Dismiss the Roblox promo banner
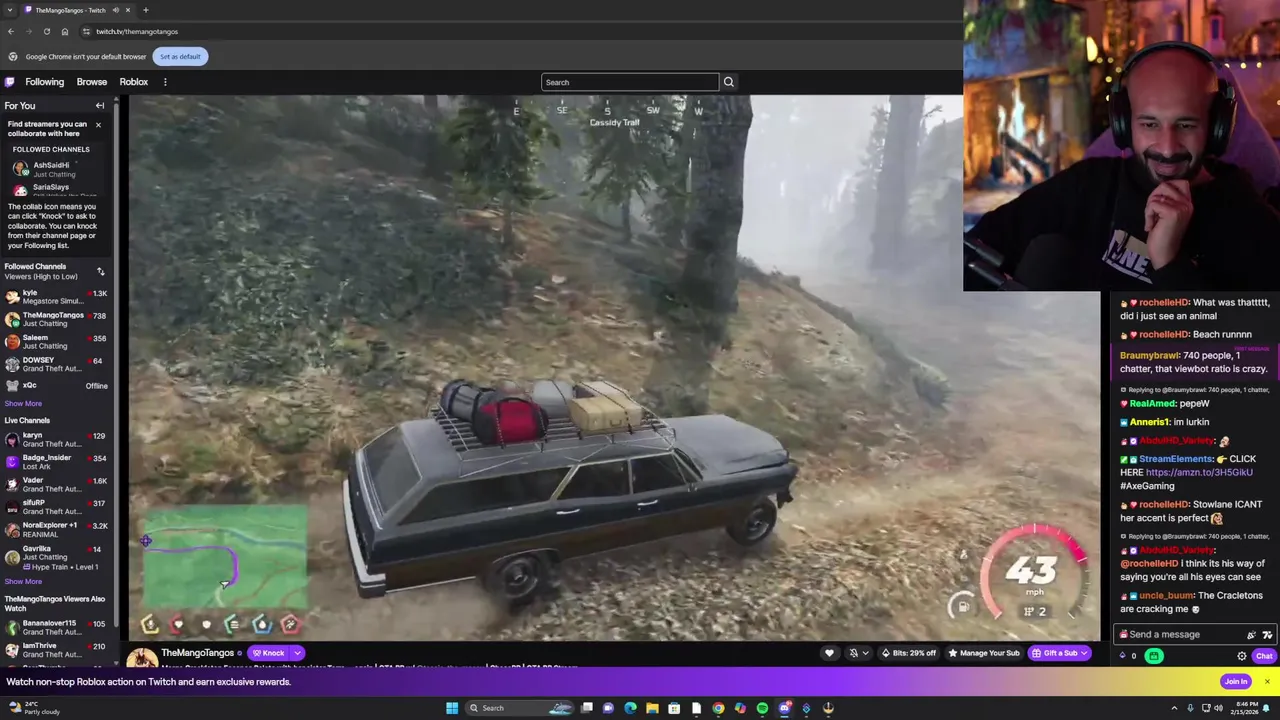1280x720 pixels. [1267, 682]
